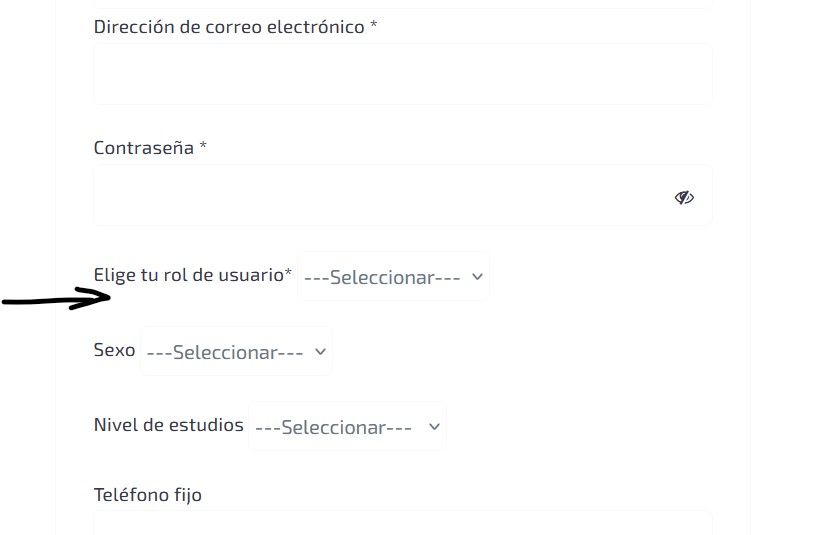
Task: Click the 'Contraseña' label text
Action: [x=144, y=148]
